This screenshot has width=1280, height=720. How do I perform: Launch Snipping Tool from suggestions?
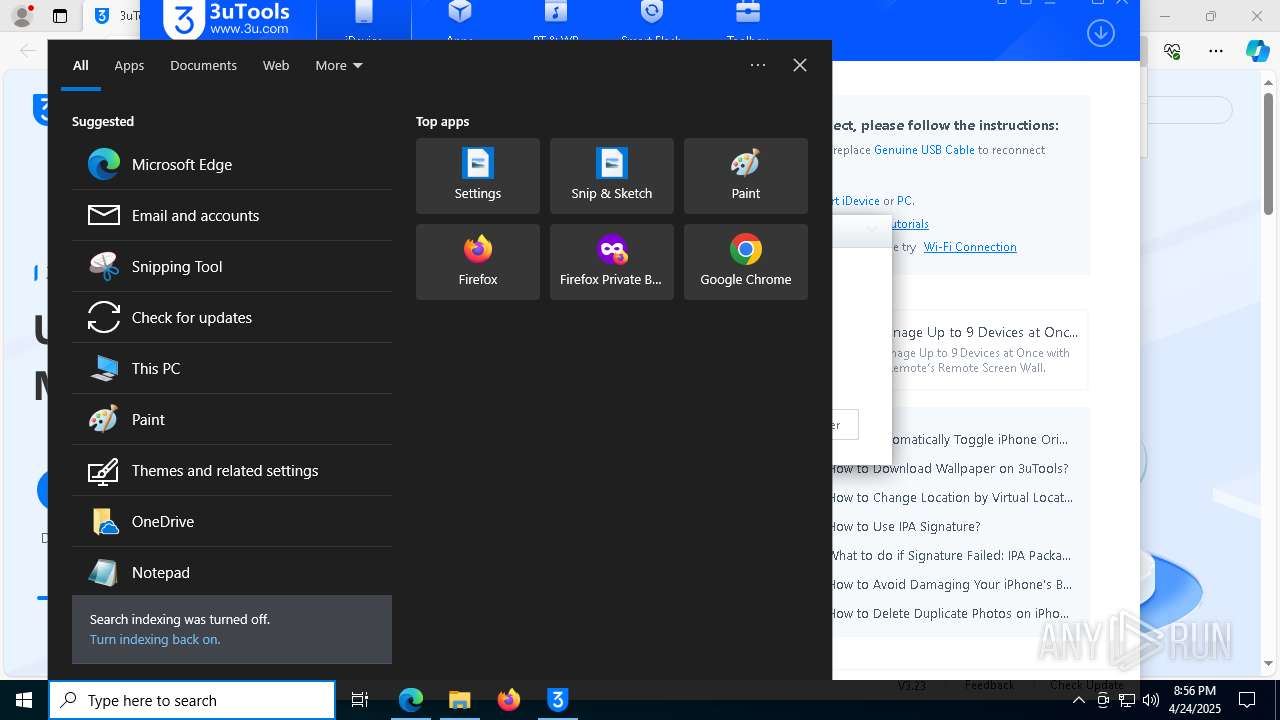(232, 266)
